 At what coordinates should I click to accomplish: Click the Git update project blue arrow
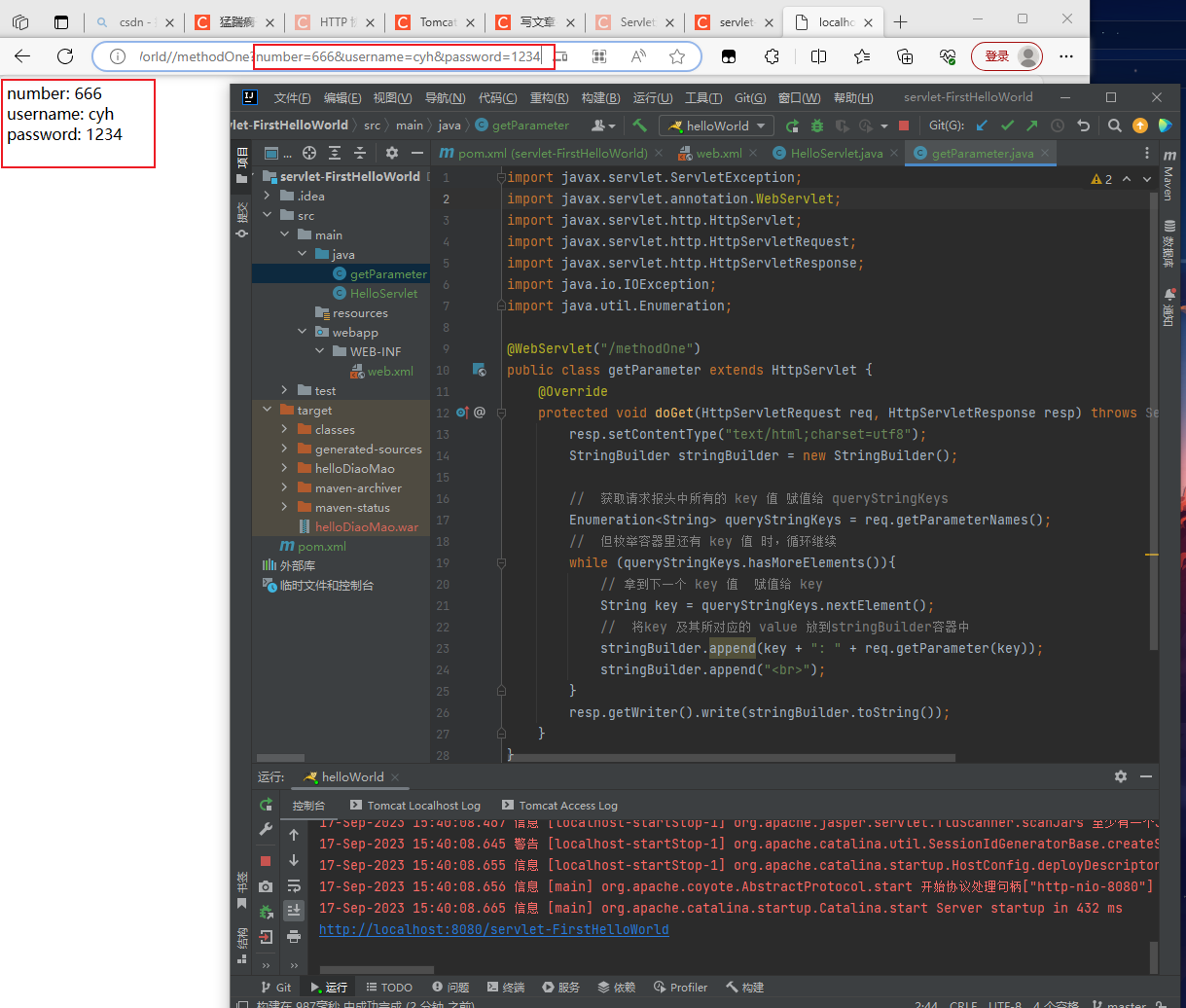click(x=982, y=126)
